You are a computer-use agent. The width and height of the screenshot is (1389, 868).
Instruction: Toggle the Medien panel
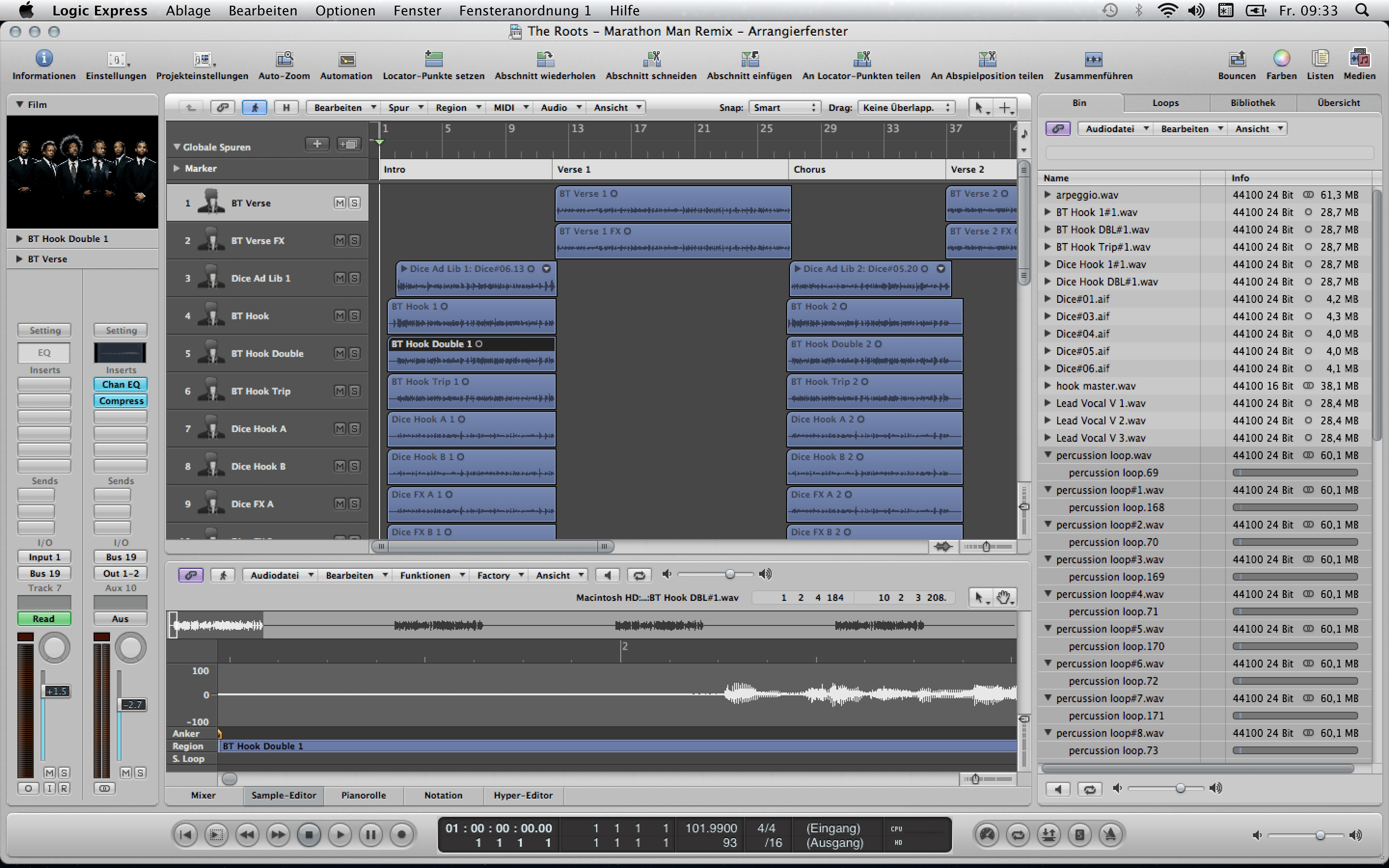pyautogui.click(x=1359, y=58)
